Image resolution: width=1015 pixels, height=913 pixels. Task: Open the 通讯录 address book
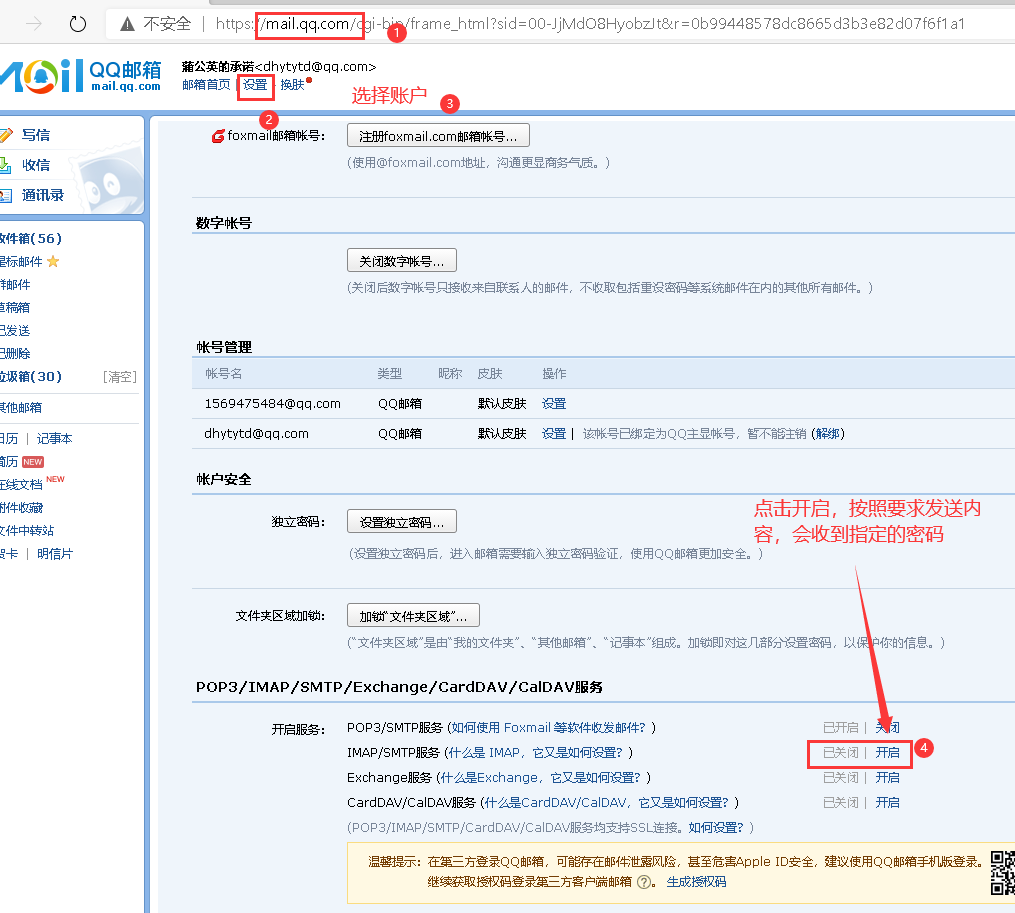coord(43,195)
